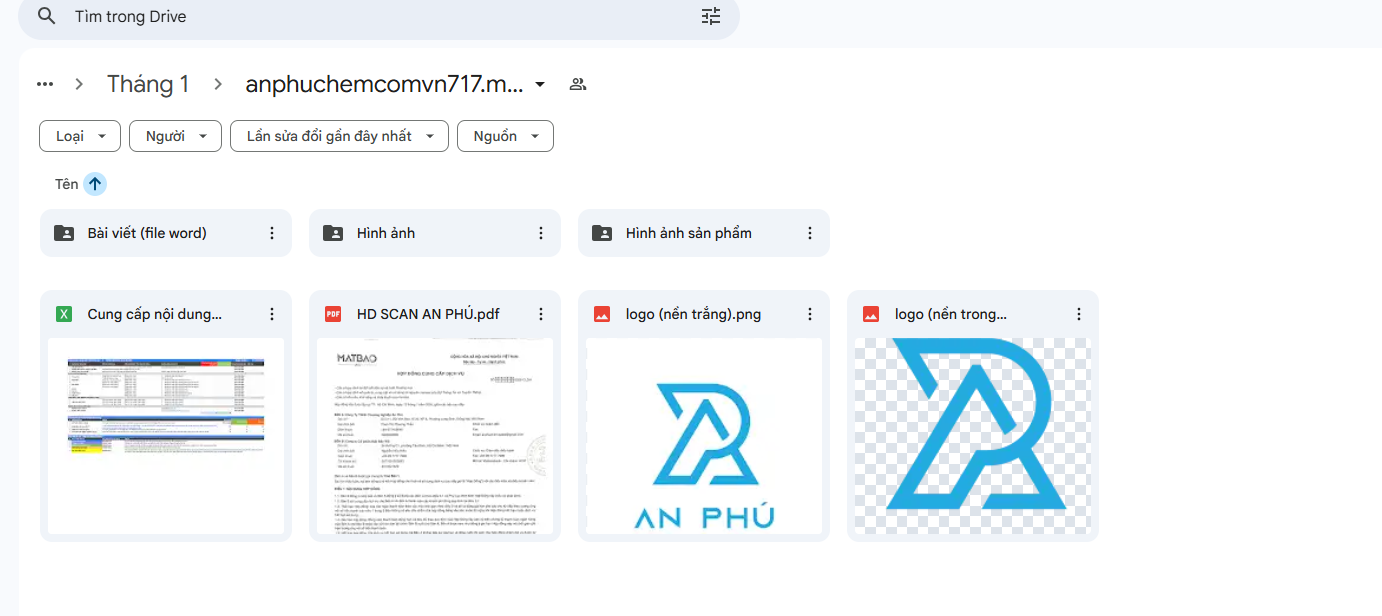Open more actions for Cung cấp nội dung file
Image resolution: width=1382 pixels, height=616 pixels.
[272, 314]
